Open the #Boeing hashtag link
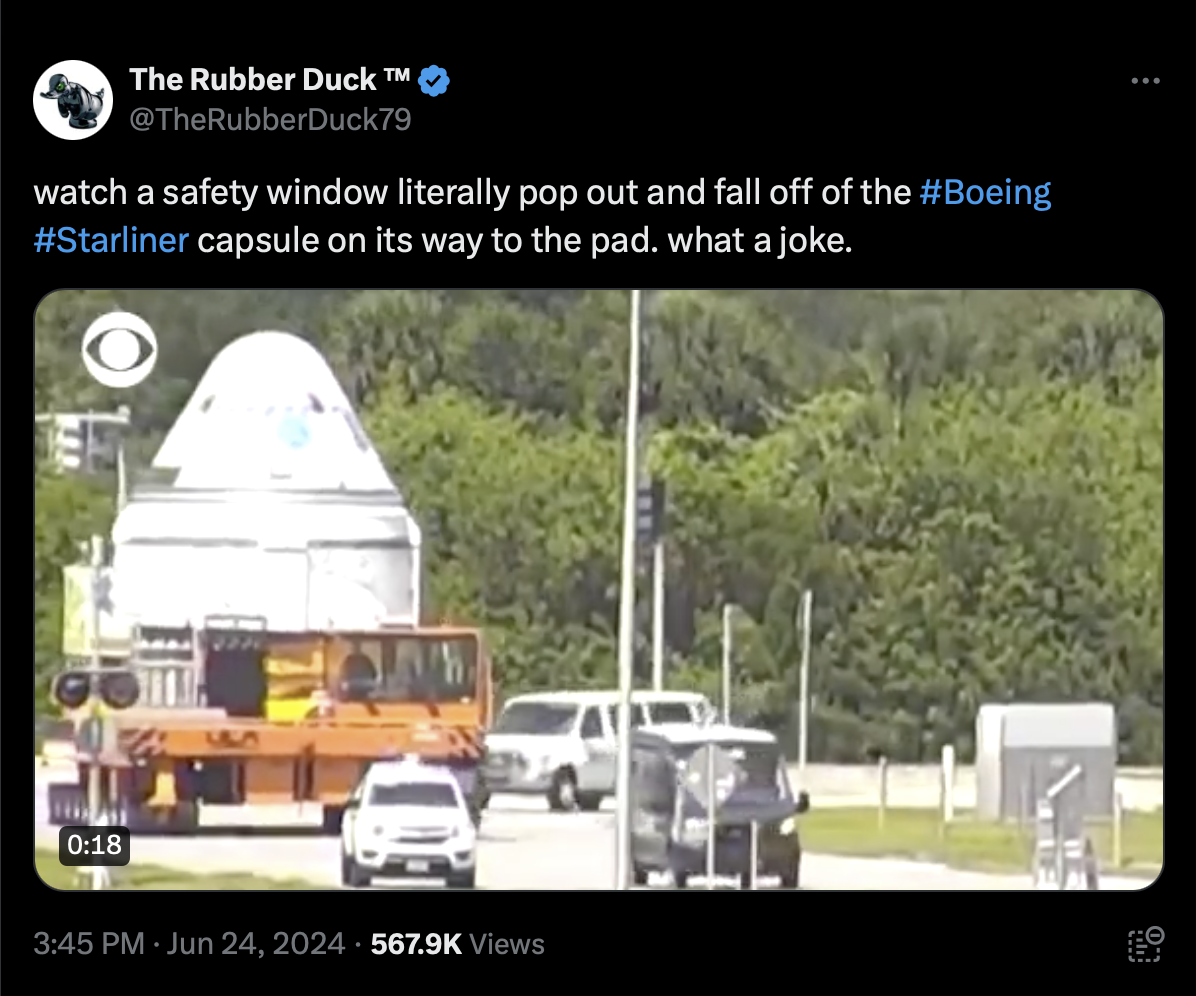 [985, 192]
